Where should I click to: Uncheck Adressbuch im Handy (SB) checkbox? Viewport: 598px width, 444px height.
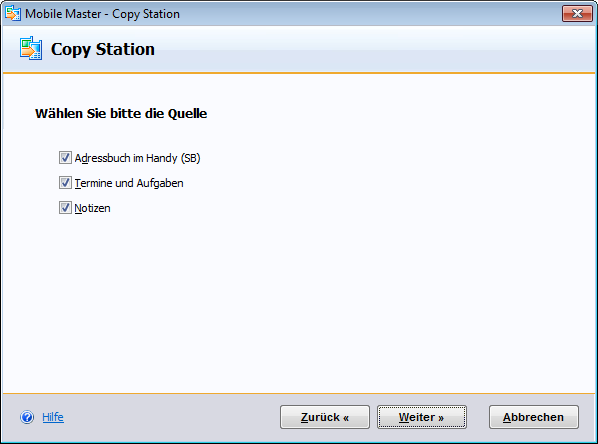(65, 158)
